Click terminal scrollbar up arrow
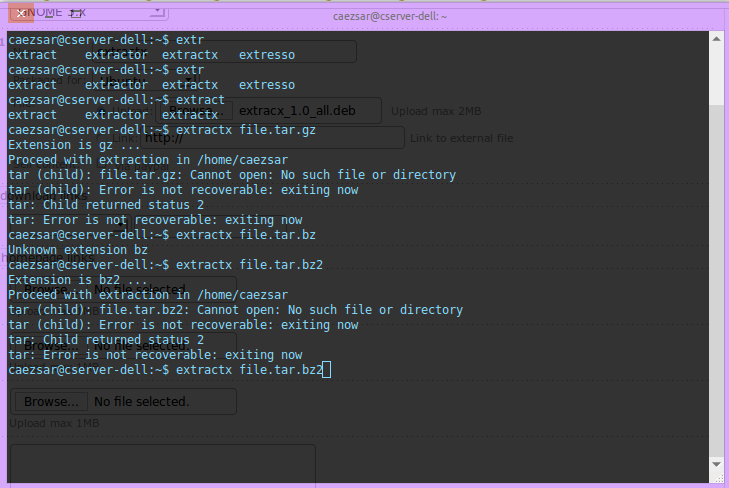The image size is (729, 488). tap(716, 39)
